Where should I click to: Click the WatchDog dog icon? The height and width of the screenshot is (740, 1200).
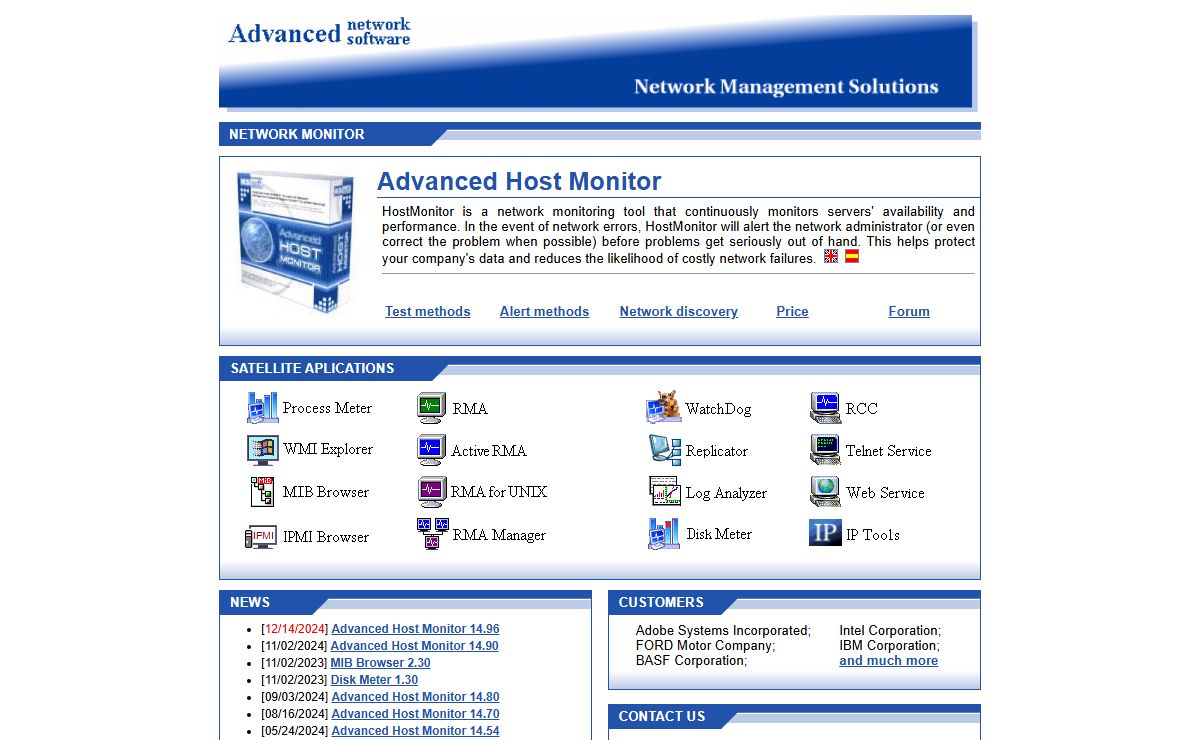[663, 407]
